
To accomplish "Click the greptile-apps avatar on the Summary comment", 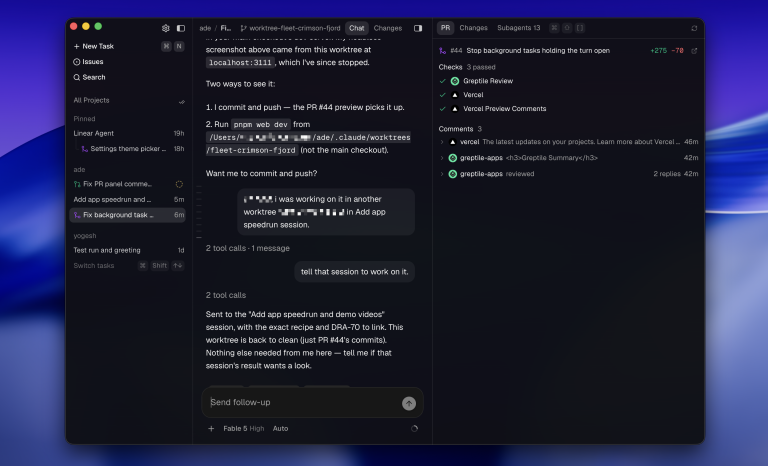I will pos(453,158).
